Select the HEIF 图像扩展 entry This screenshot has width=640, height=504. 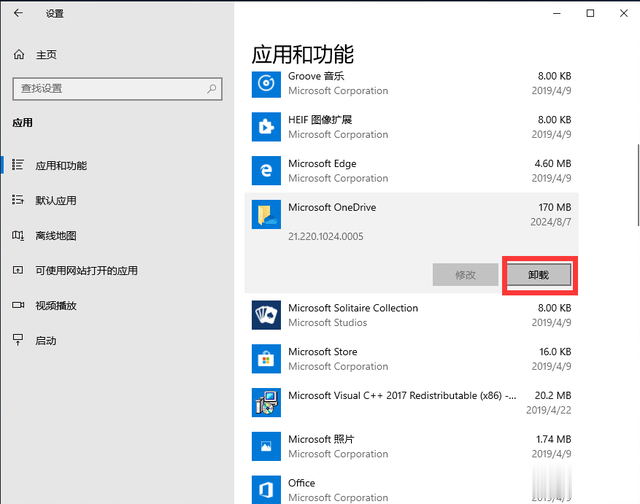click(411, 127)
